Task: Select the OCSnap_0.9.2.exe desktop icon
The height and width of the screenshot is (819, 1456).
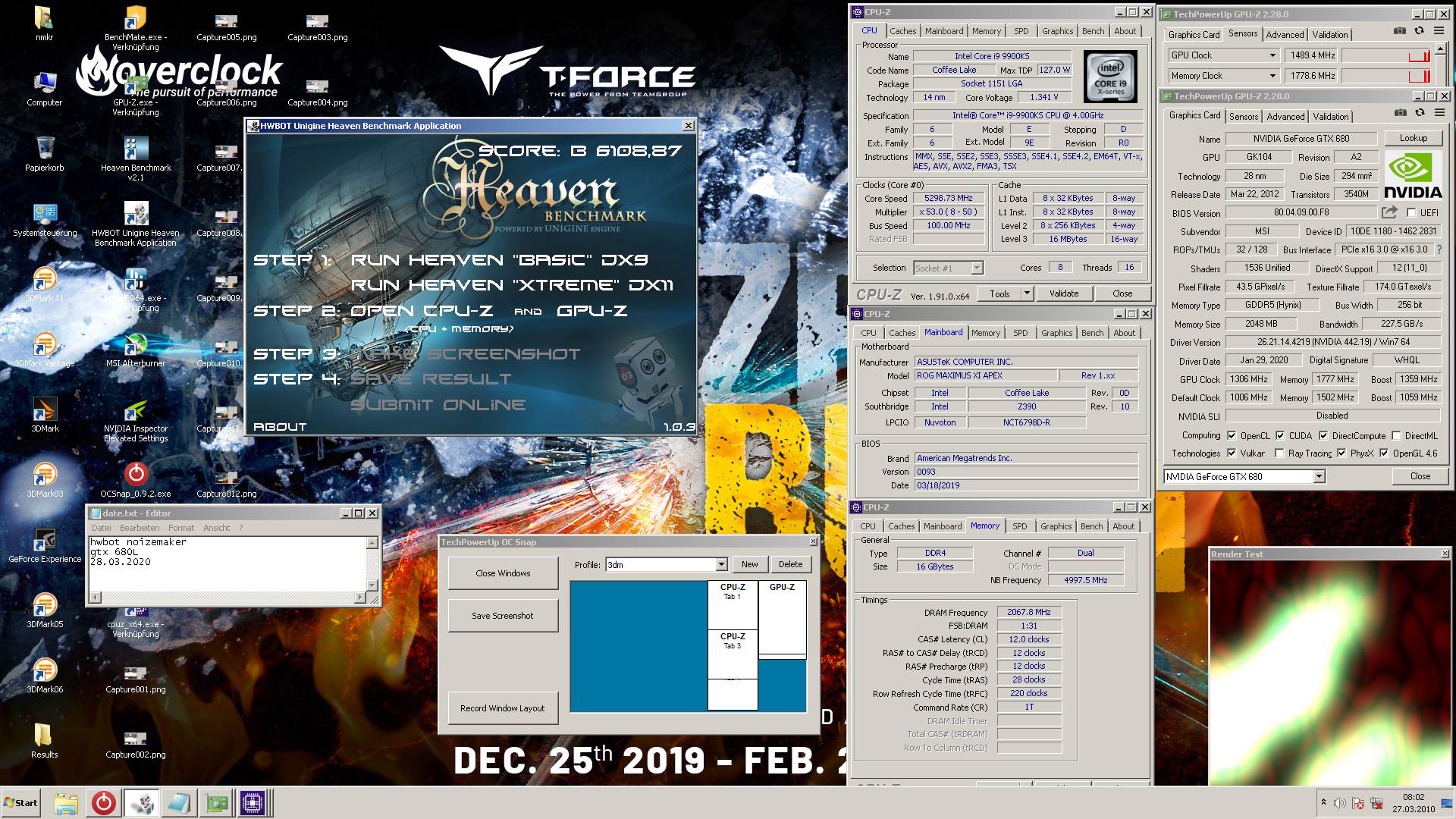Action: click(x=136, y=480)
